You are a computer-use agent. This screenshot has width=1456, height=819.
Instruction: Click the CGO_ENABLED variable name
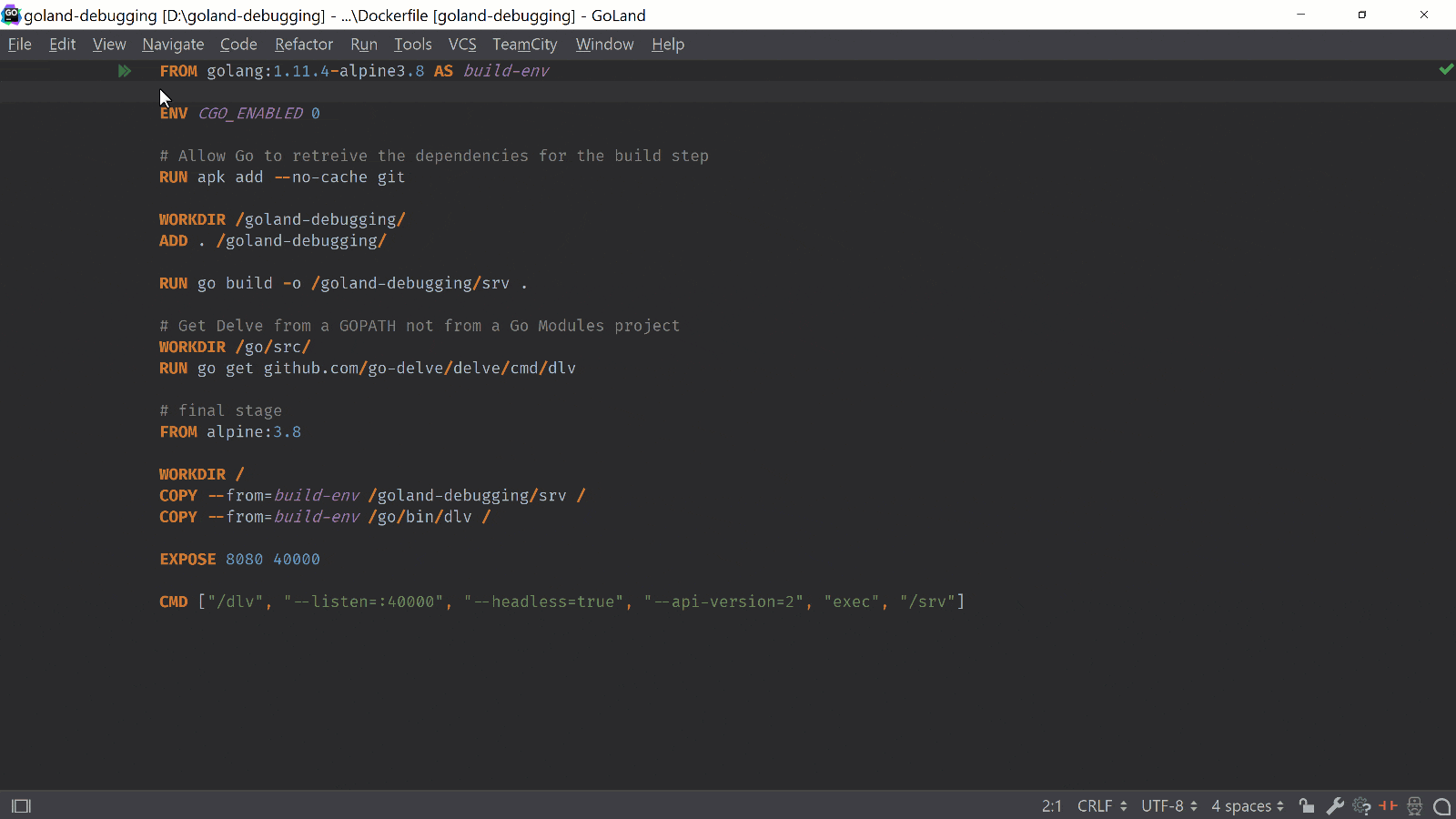click(250, 114)
